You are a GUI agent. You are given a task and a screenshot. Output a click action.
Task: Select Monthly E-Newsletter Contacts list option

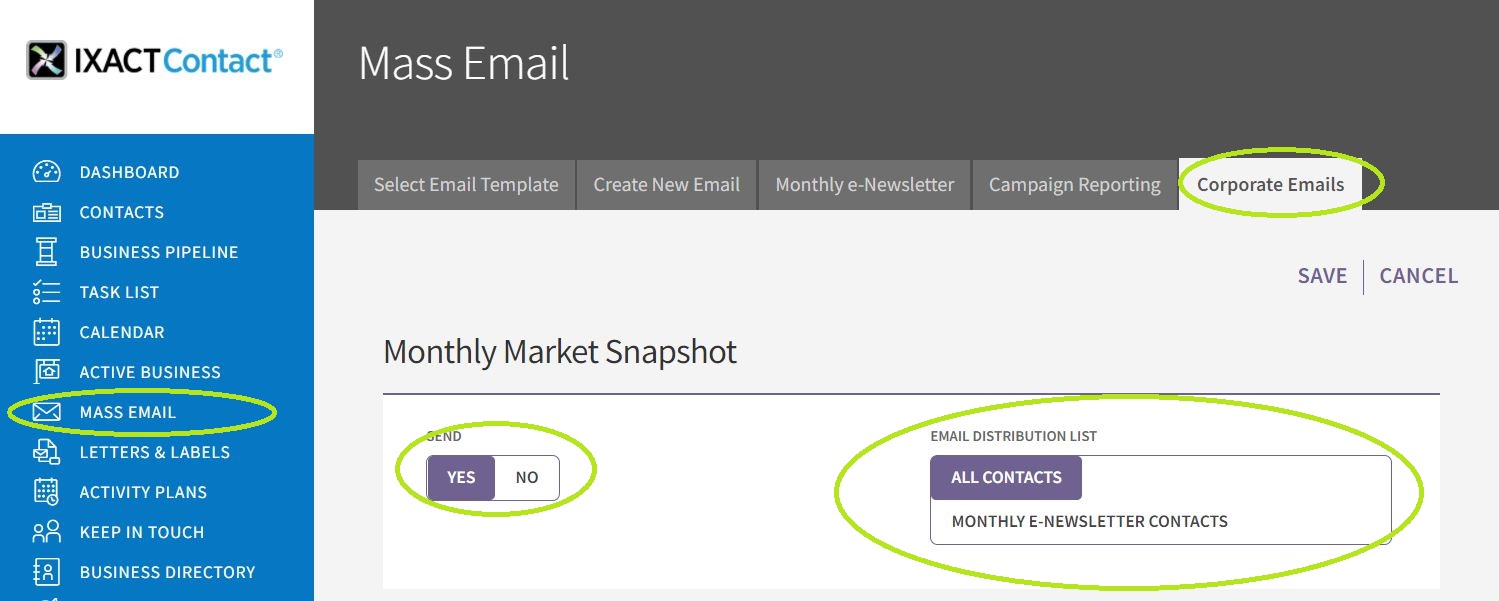(1090, 522)
